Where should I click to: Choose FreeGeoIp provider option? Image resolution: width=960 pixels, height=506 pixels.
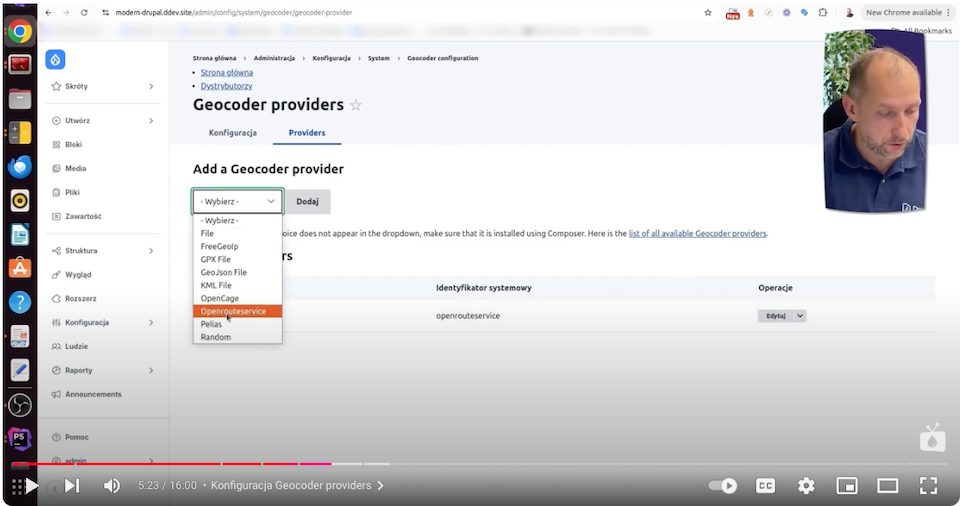pyautogui.click(x=238, y=246)
